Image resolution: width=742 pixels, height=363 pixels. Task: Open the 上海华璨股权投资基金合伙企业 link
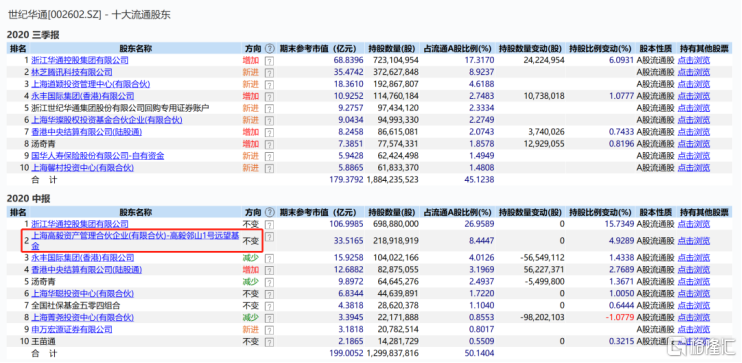coord(106,120)
